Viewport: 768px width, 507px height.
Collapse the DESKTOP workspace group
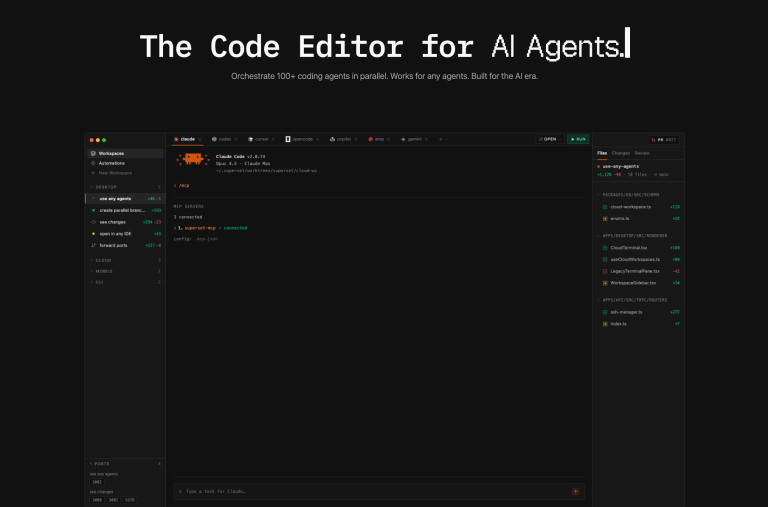point(125,187)
